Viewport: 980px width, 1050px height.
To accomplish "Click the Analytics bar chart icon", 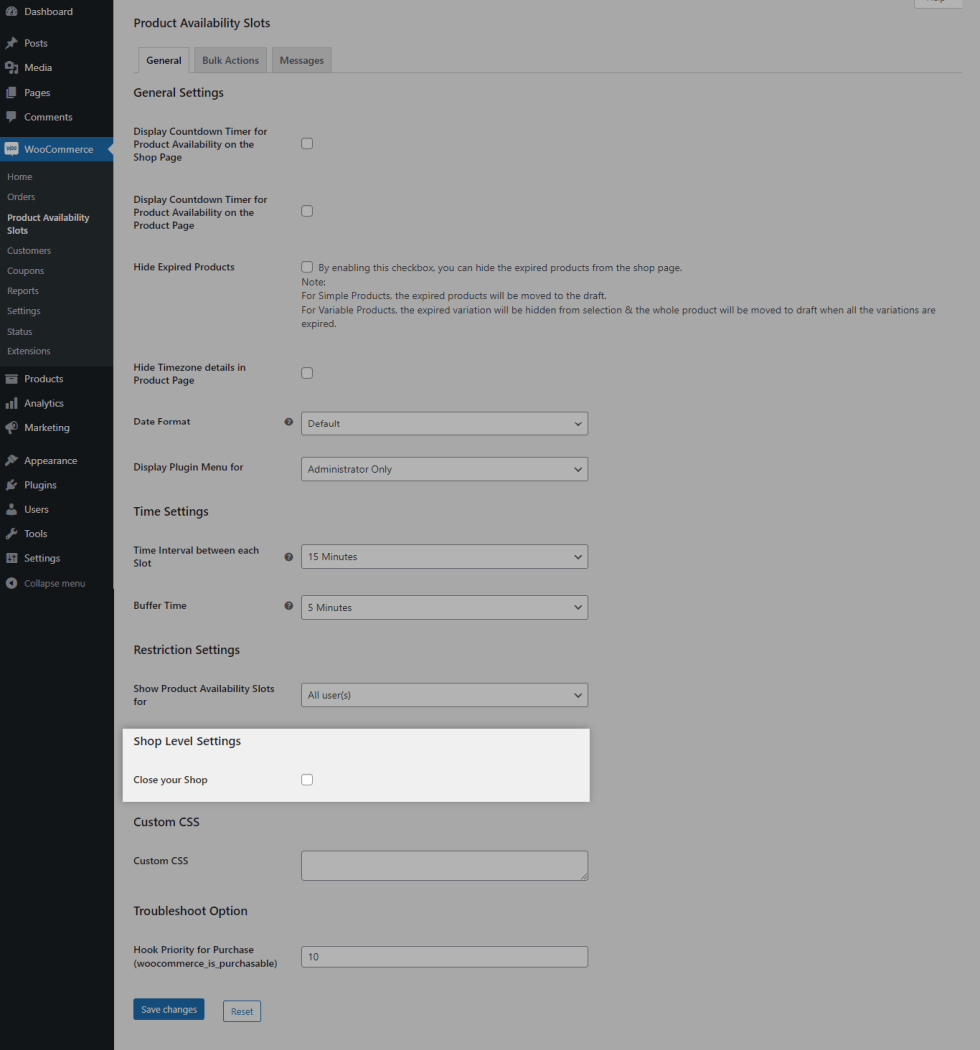I will click(x=12, y=404).
